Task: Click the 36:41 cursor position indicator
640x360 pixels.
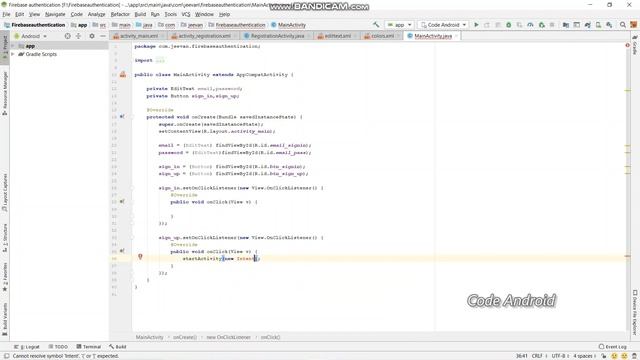Action: click(x=522, y=356)
